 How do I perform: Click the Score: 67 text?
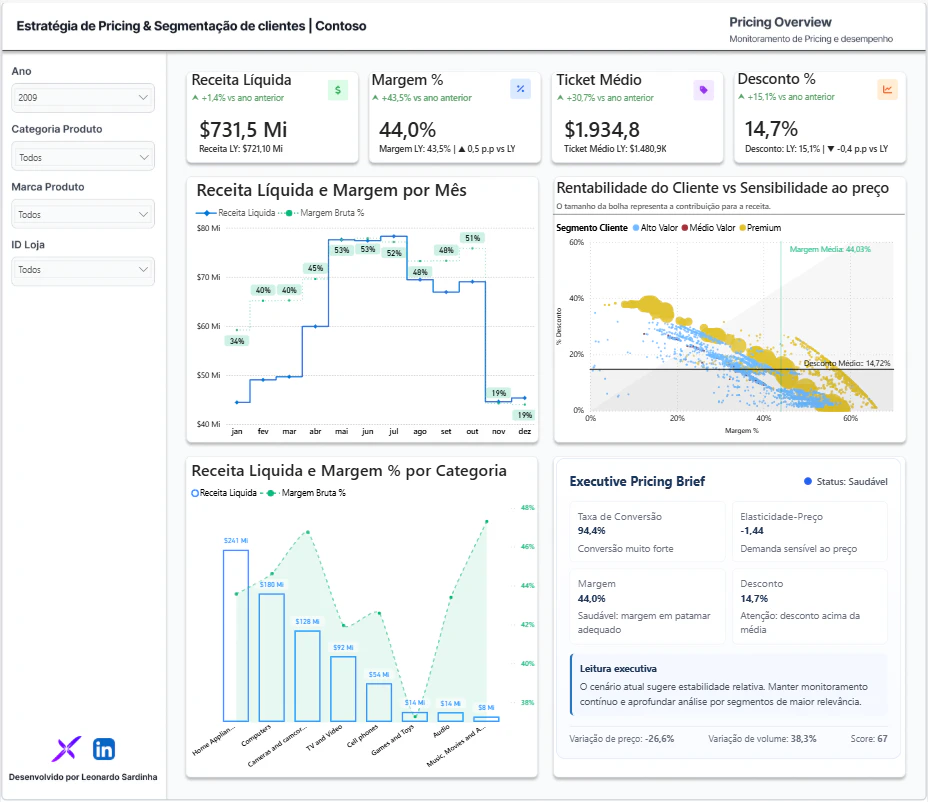click(x=869, y=739)
